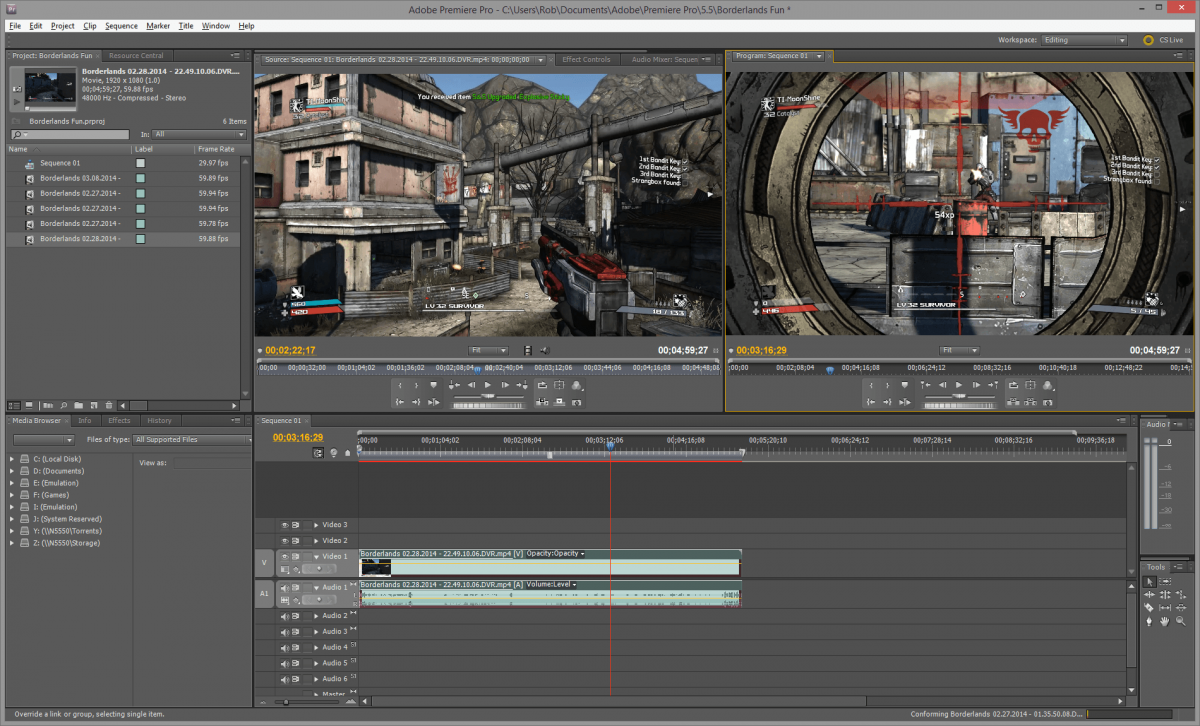The width and height of the screenshot is (1200, 726).
Task: Open the Files of type dropdown
Action: (192, 440)
